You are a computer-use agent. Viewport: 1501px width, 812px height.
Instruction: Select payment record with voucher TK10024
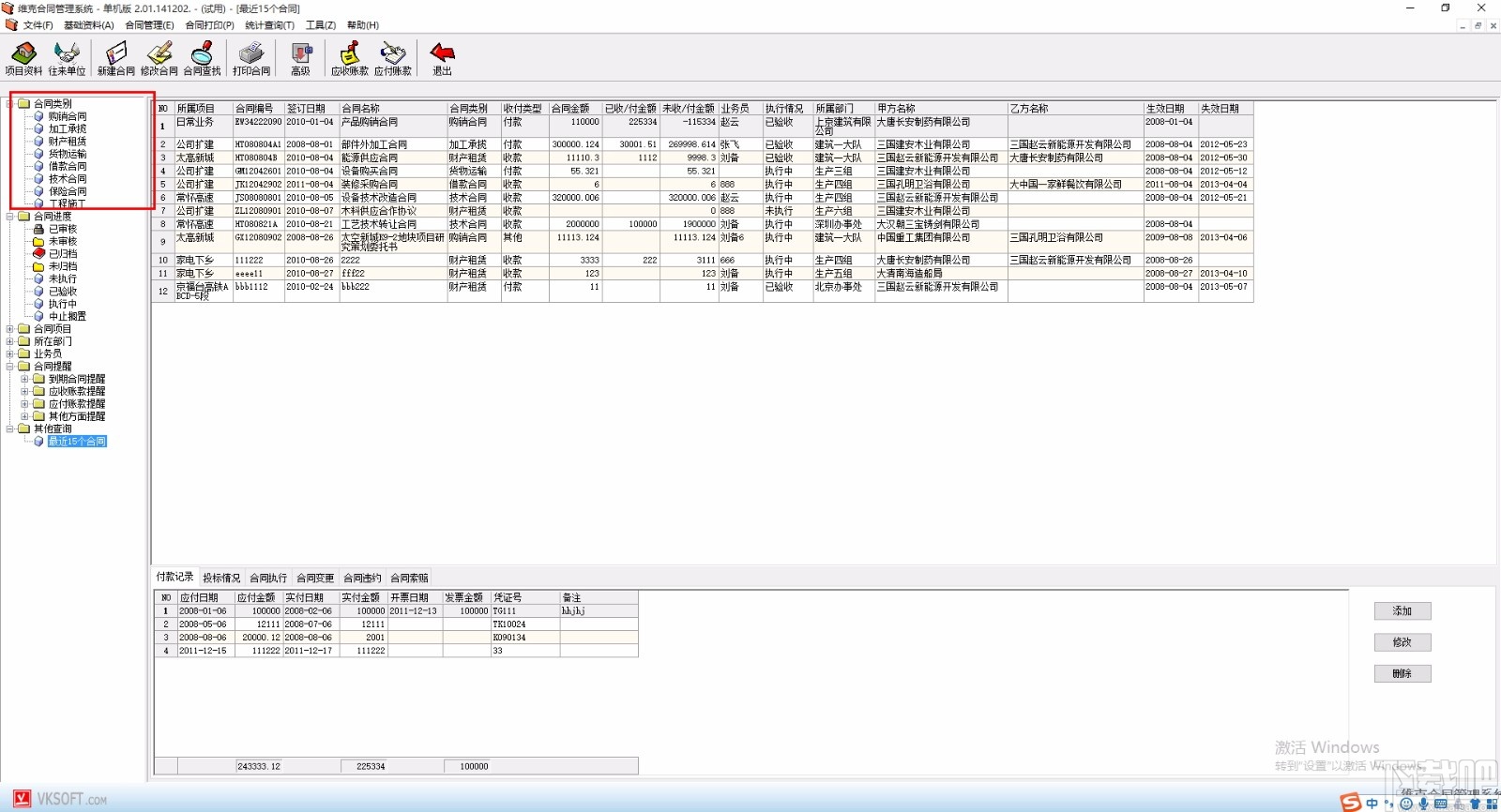coord(396,624)
